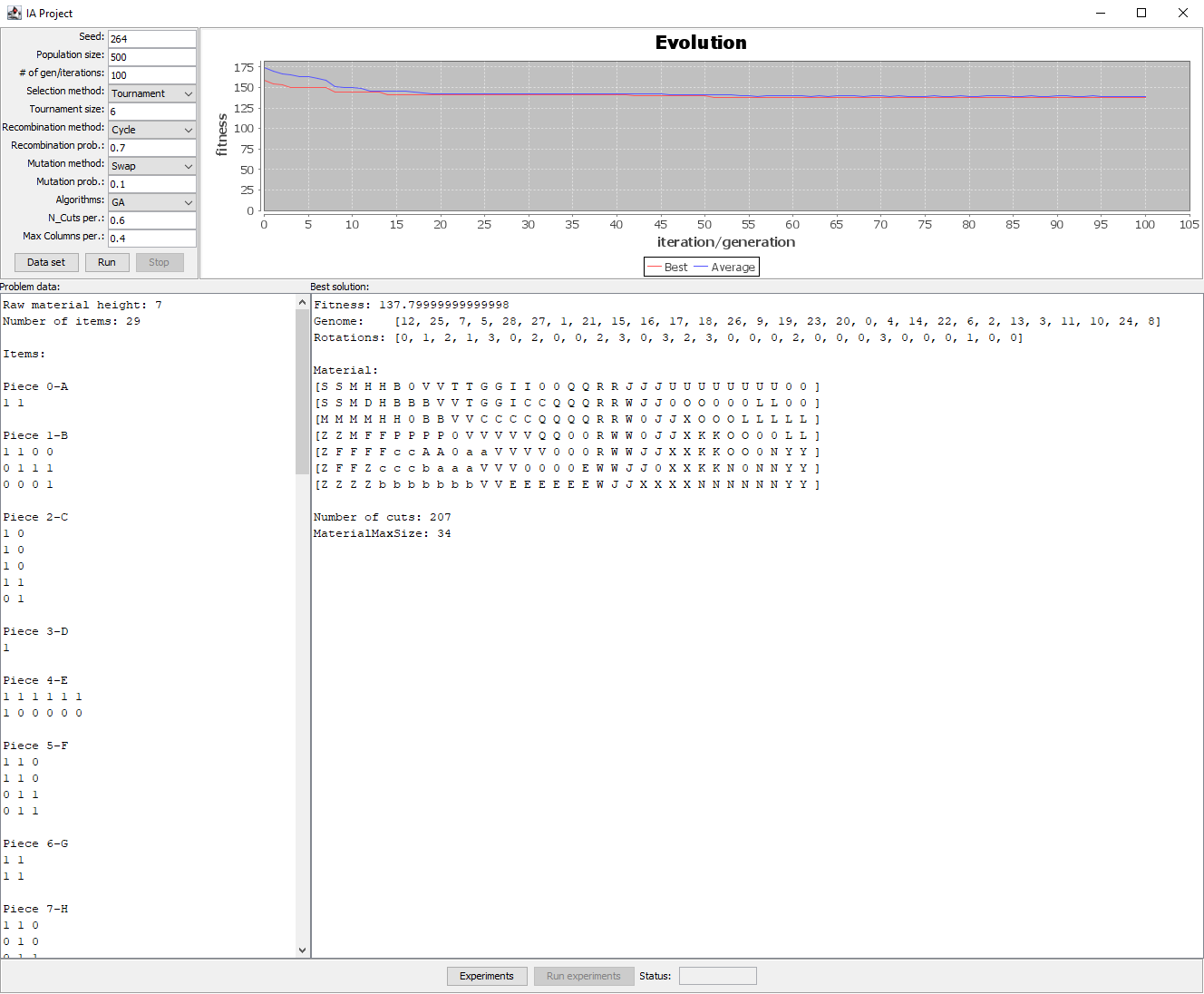Image resolution: width=1204 pixels, height=994 pixels.
Task: Click the Tournament size field
Action: (x=152, y=111)
